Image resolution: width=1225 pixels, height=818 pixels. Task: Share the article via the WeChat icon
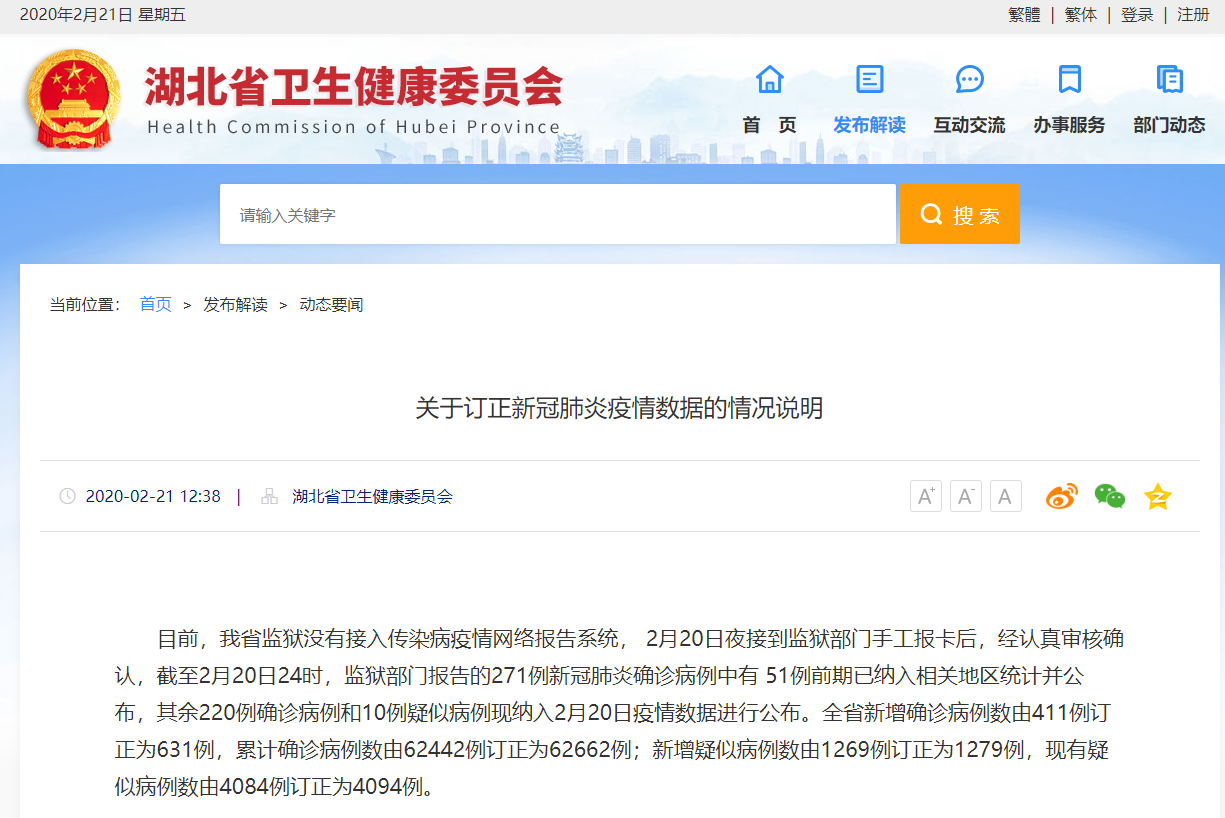(1109, 495)
